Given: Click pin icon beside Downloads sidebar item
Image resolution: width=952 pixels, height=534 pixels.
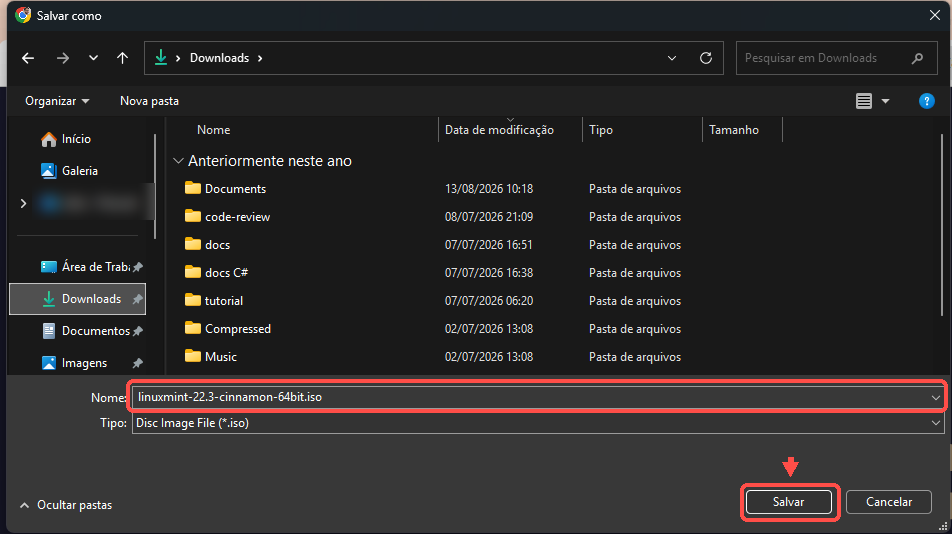Looking at the screenshot, I should [138, 299].
